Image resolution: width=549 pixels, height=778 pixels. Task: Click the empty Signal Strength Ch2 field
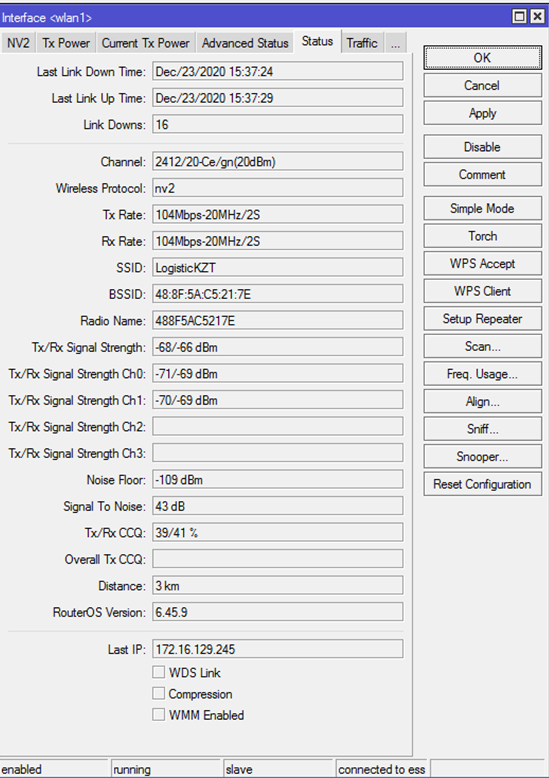(277, 427)
